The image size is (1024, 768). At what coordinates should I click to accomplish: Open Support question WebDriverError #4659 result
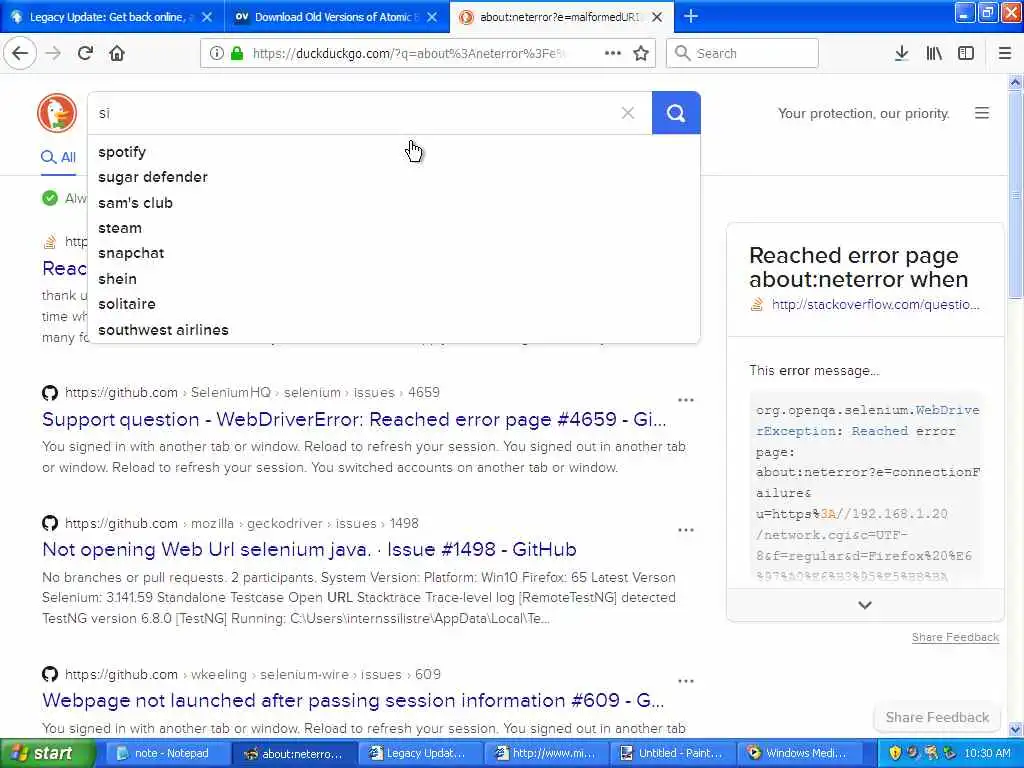tap(354, 419)
